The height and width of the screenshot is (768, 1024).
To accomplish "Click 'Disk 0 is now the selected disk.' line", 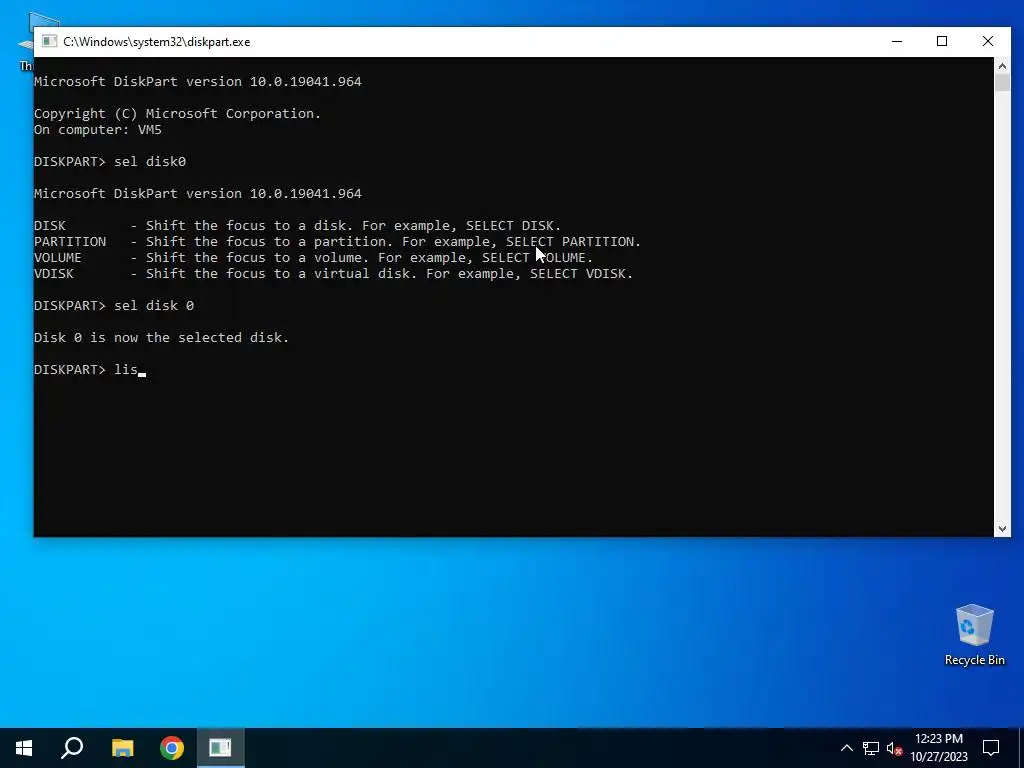I will coord(161,338).
